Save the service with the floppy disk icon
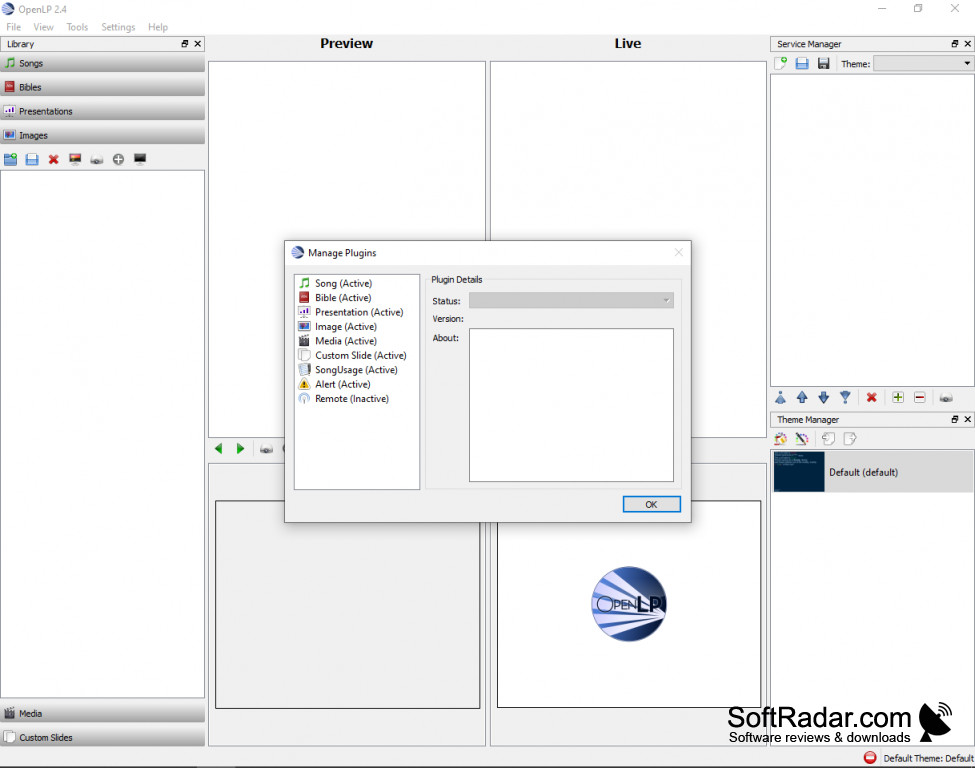The image size is (975, 768). [824, 63]
